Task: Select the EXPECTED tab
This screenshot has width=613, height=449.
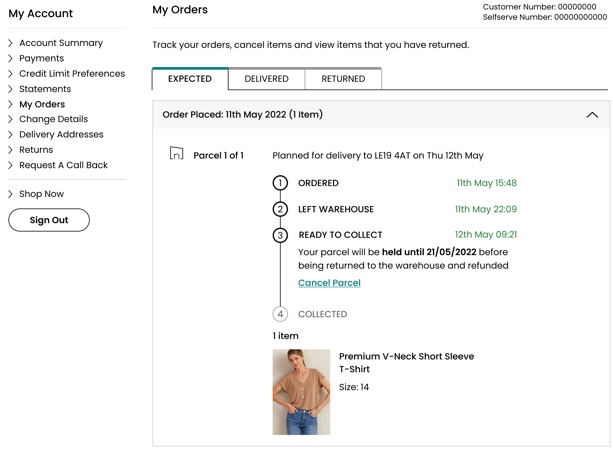Action: [x=190, y=79]
